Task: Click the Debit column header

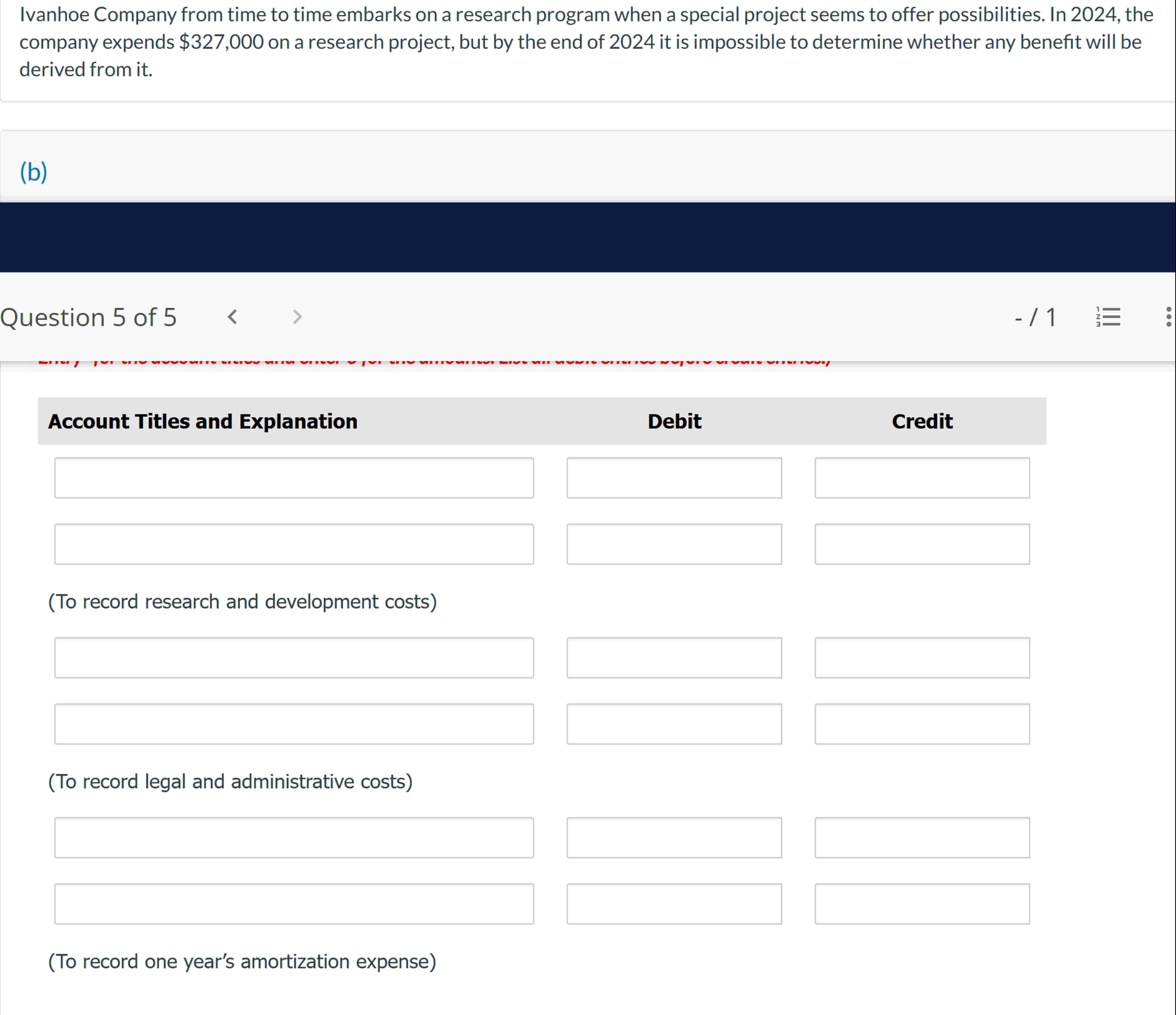Action: tap(674, 421)
